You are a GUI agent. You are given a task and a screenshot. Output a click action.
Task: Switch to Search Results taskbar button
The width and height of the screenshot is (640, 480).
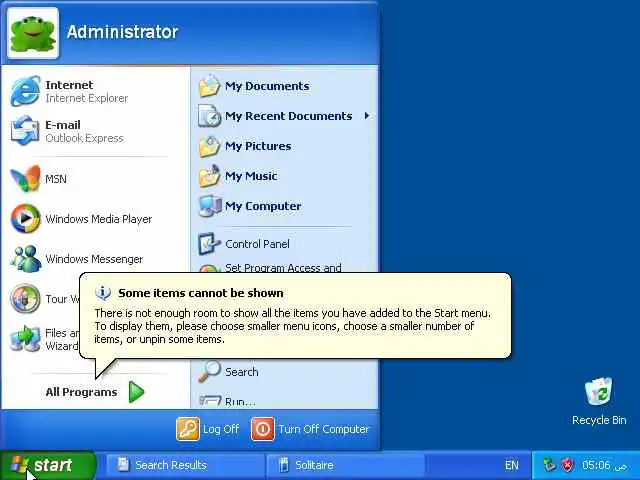(184, 465)
